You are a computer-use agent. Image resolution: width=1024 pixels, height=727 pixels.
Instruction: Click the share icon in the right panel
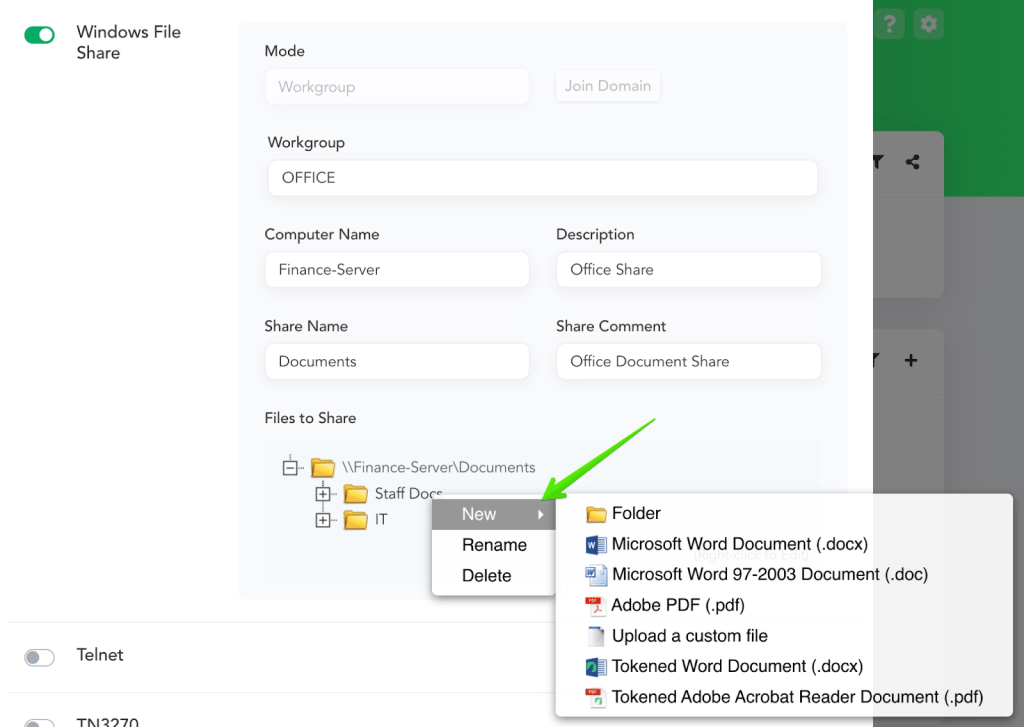912,162
